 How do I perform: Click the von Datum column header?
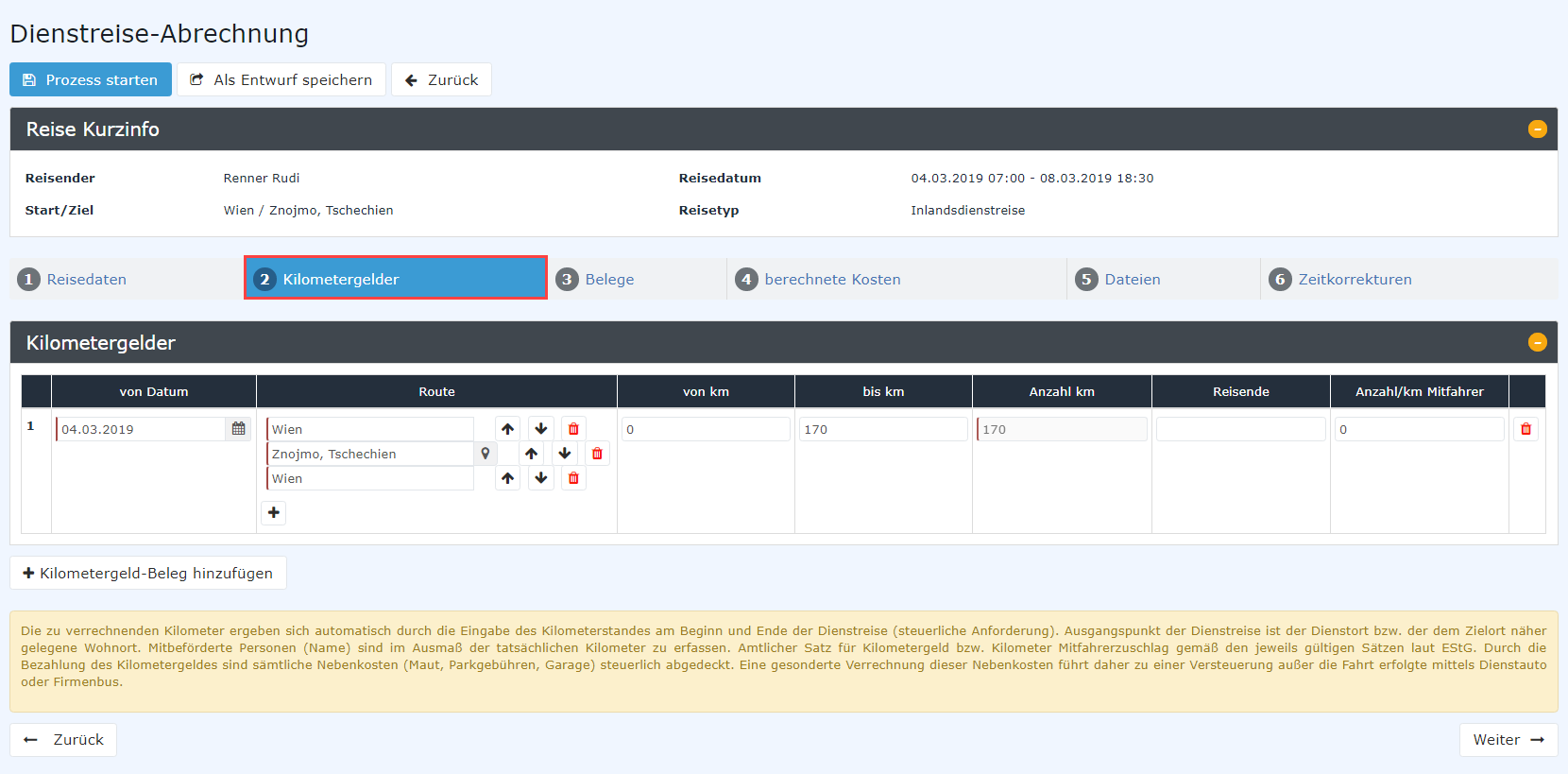154,391
